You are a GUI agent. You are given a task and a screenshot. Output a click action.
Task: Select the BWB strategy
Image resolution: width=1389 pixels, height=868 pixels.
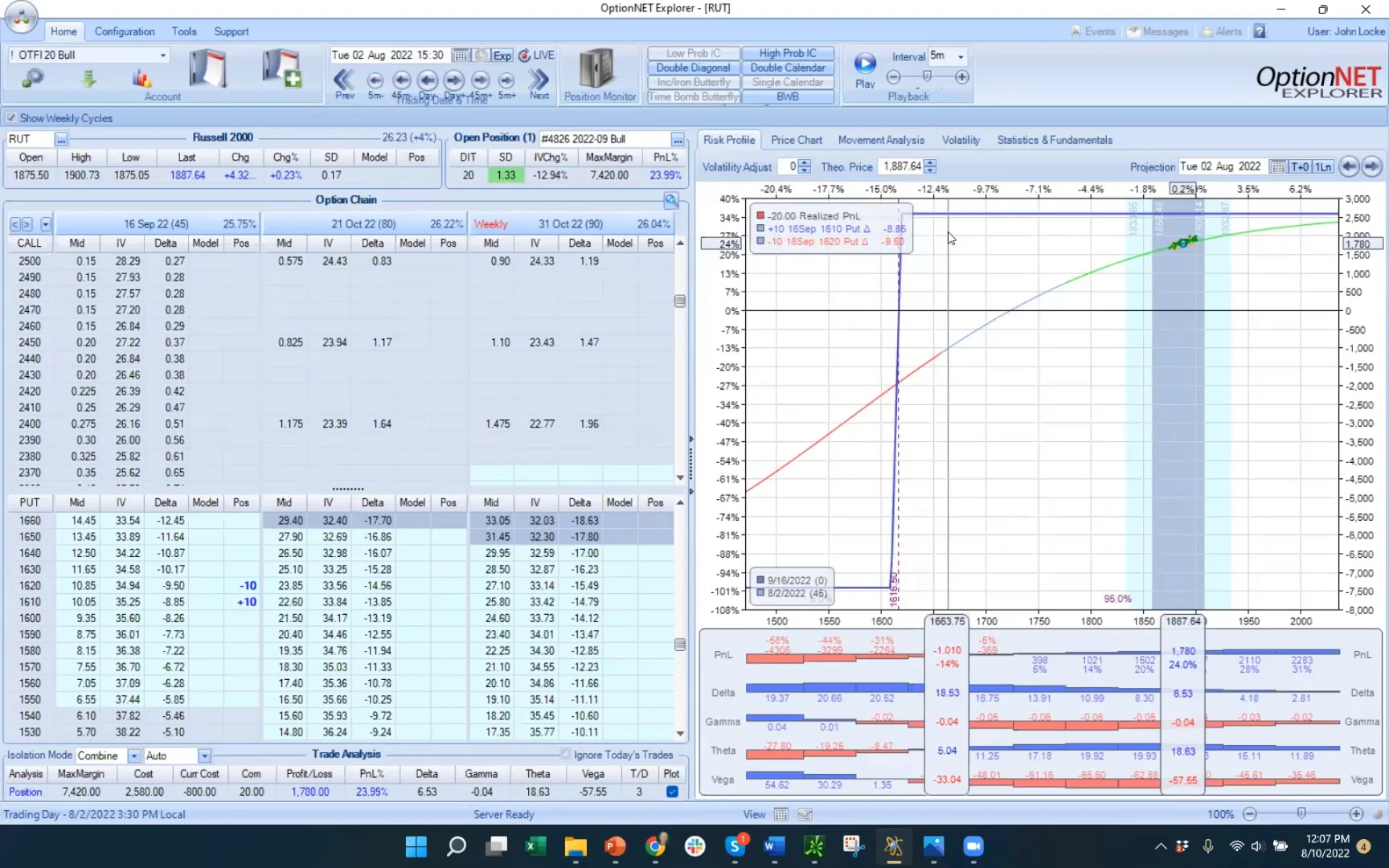788,96
